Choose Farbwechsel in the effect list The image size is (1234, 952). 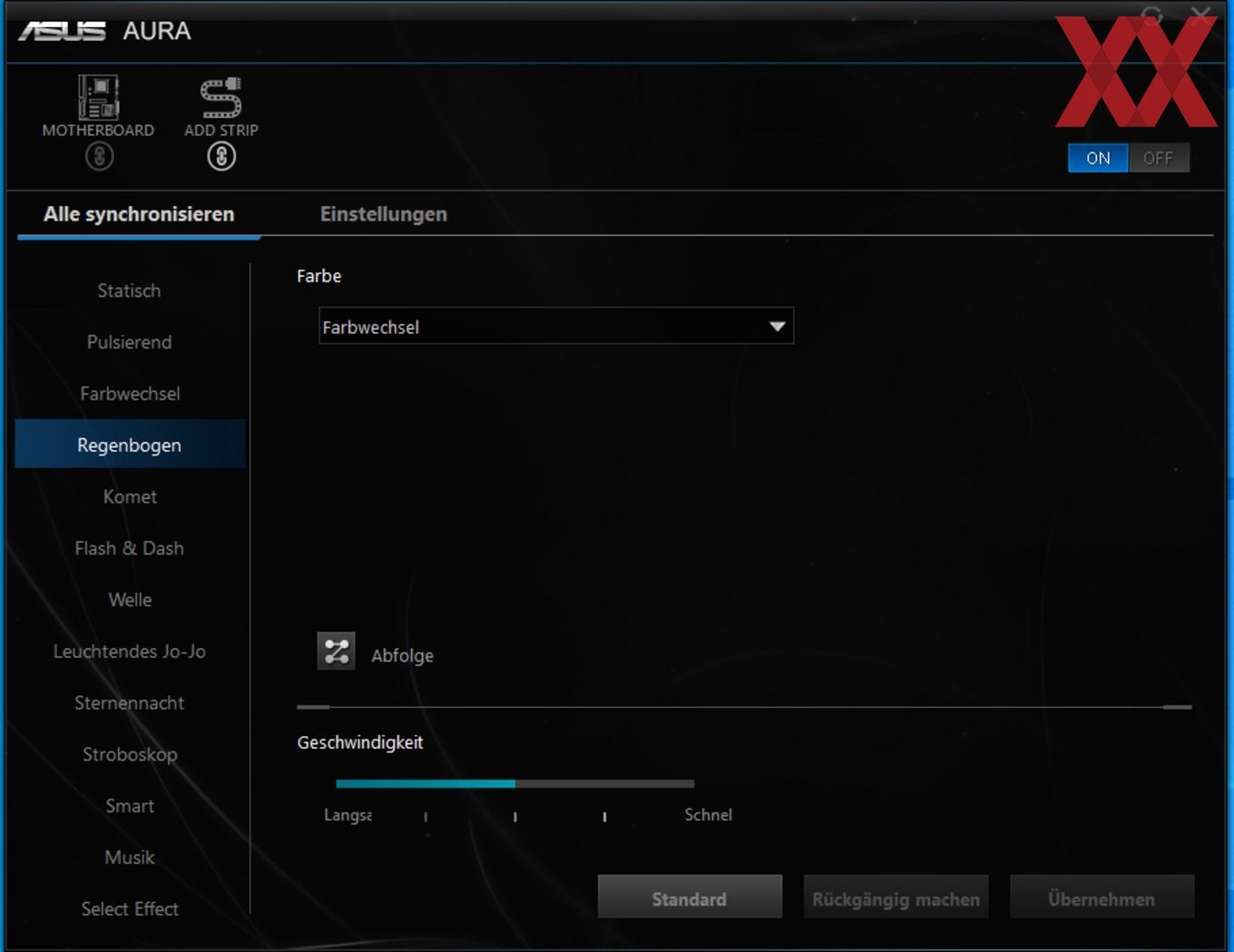coord(129,394)
